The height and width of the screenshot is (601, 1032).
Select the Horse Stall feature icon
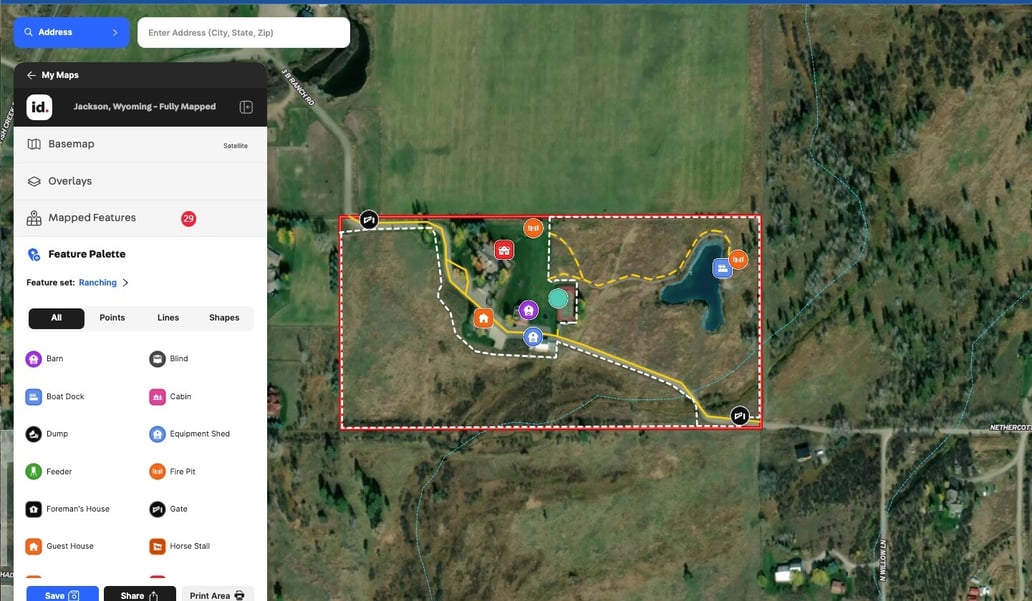point(155,546)
